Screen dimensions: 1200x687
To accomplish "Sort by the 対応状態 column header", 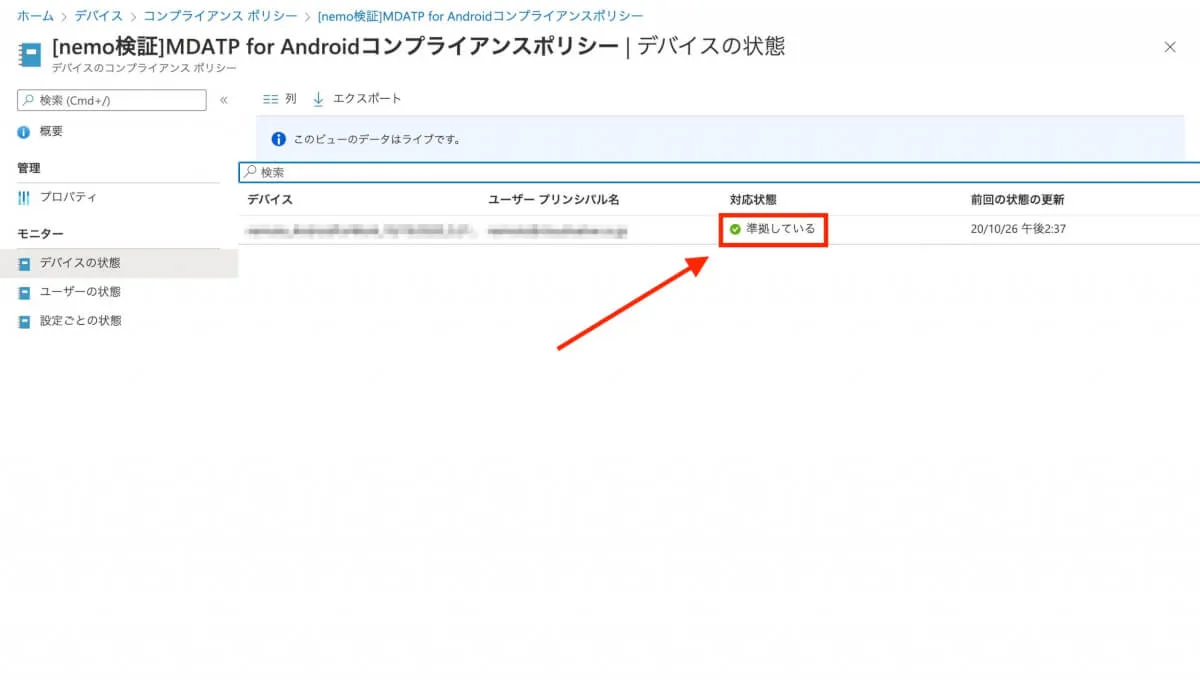I will [753, 200].
